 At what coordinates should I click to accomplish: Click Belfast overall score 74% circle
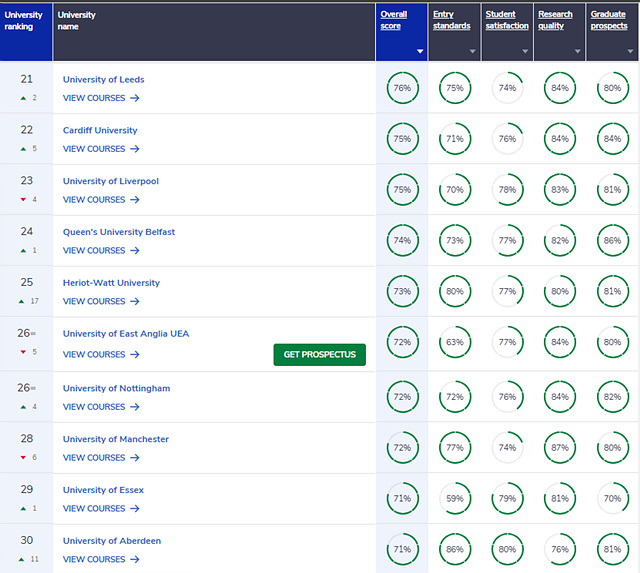pos(402,240)
